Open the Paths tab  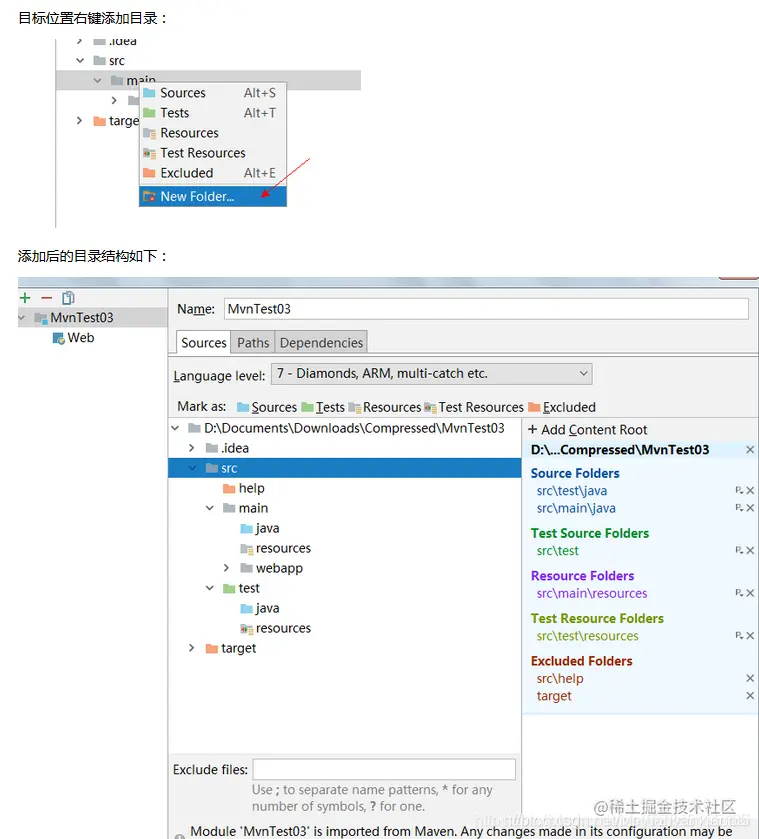coord(253,342)
